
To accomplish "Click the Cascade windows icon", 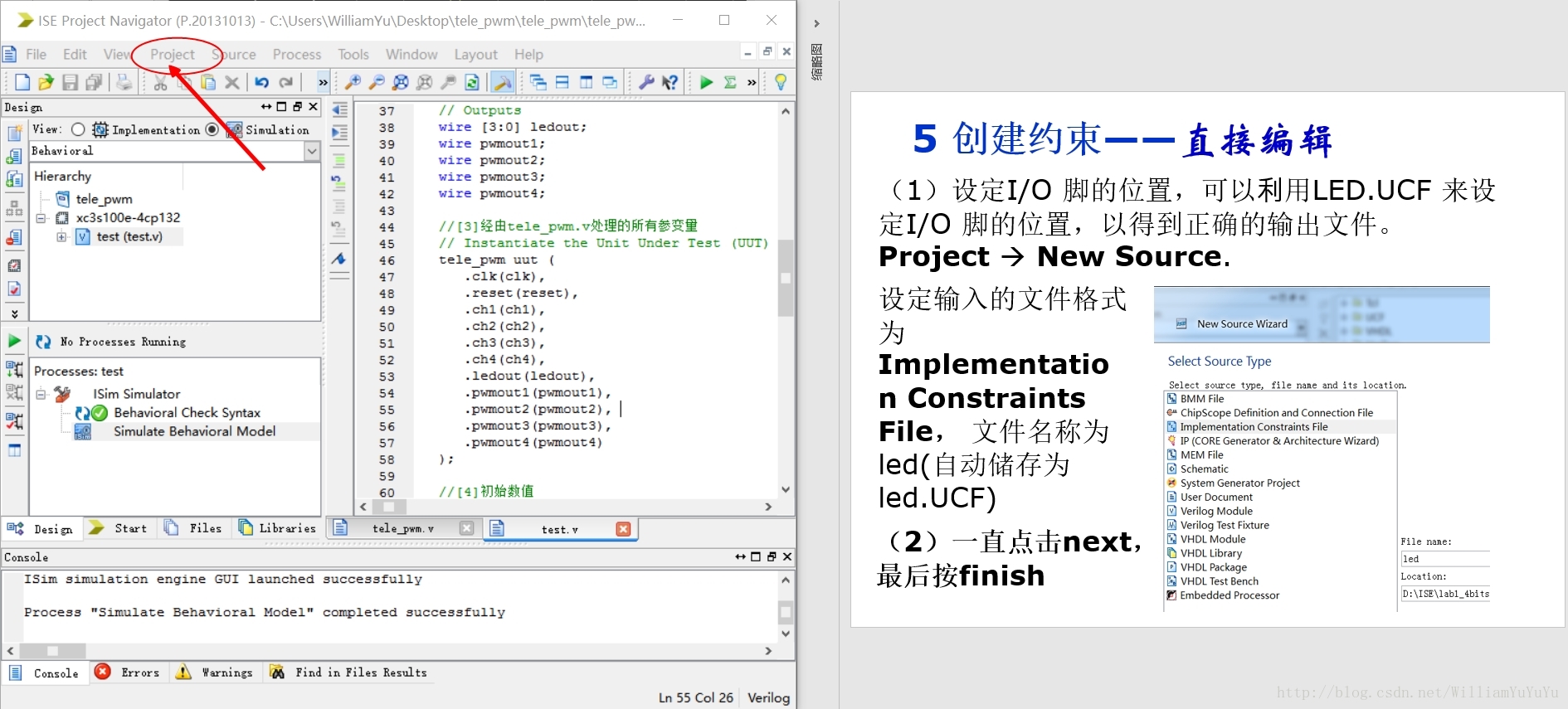I will (538, 82).
